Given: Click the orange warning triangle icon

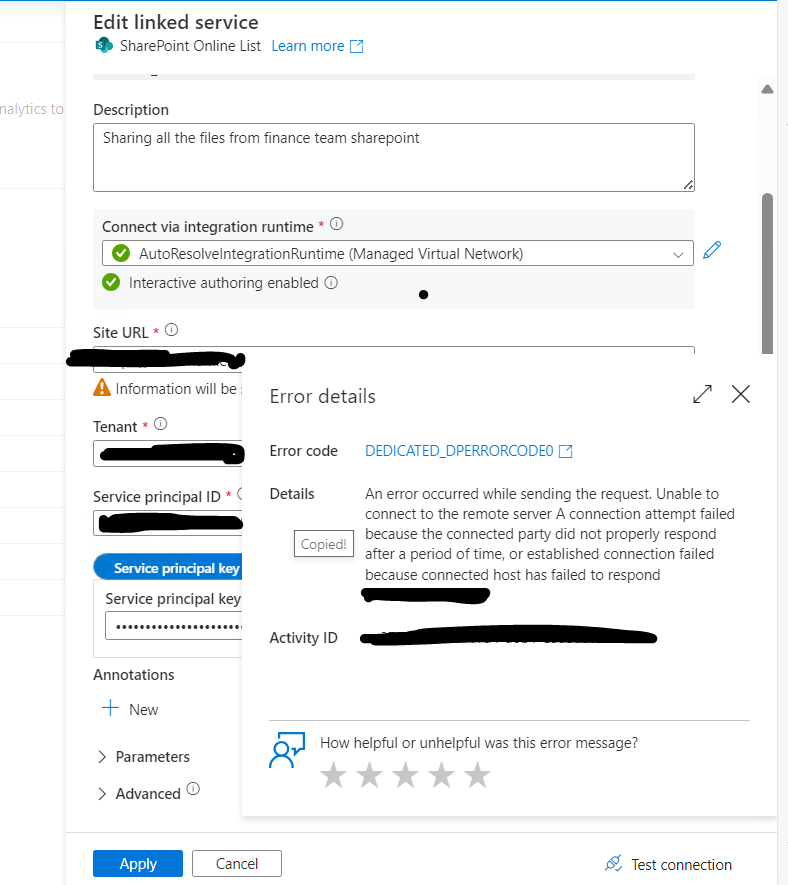Looking at the screenshot, I should pyautogui.click(x=102, y=387).
